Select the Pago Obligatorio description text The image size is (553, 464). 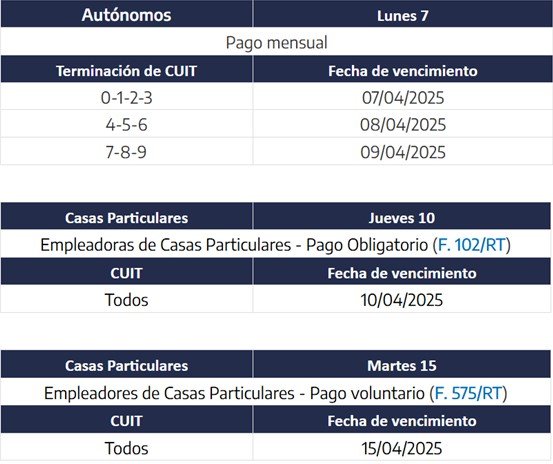(275, 245)
